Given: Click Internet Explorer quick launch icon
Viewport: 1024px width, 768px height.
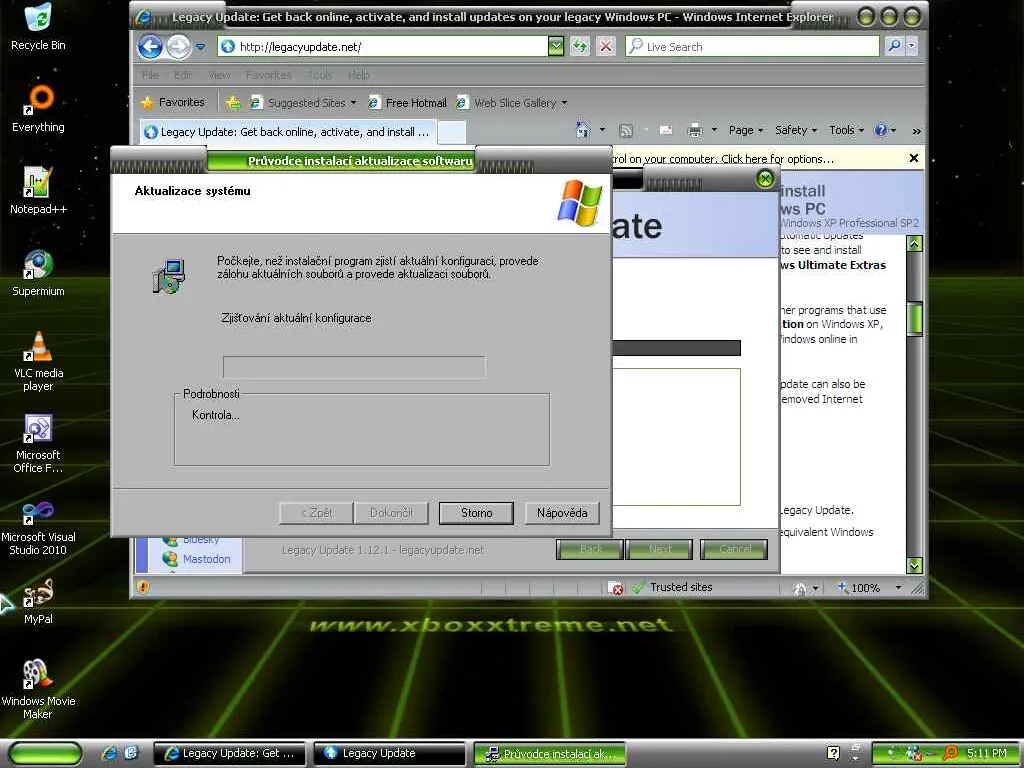Looking at the screenshot, I should click(109, 753).
